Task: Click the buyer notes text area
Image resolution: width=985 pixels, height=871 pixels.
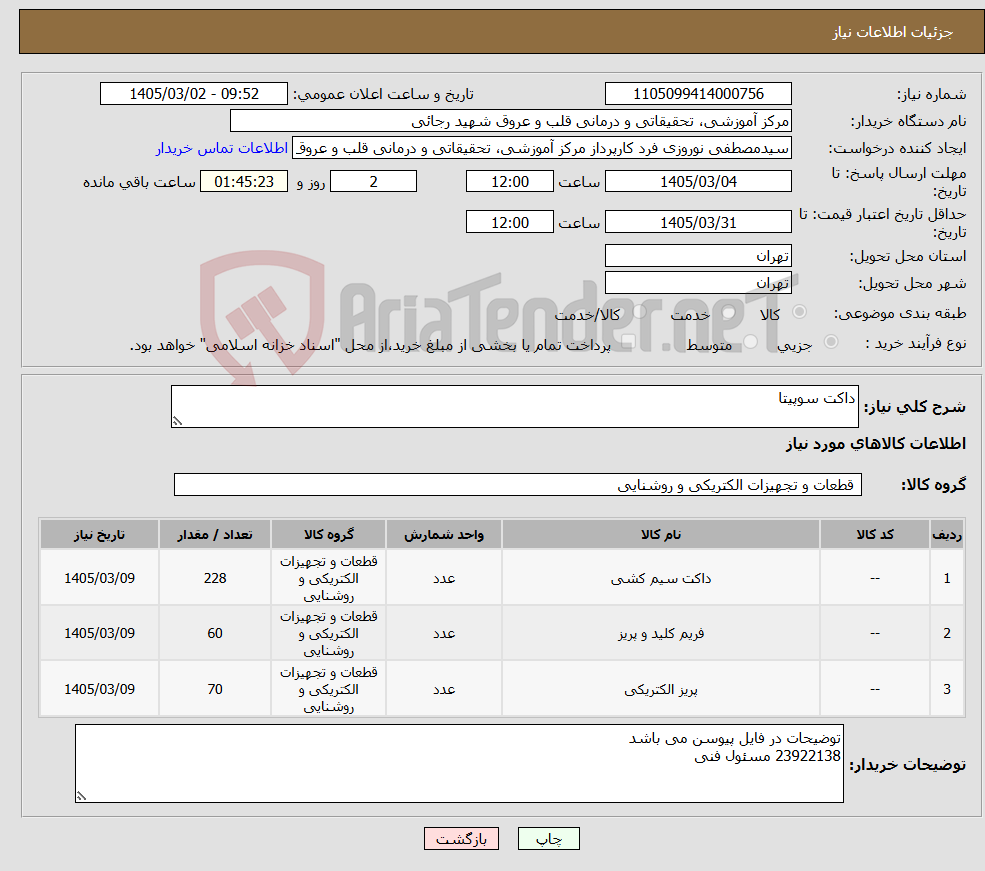Action: (459, 763)
